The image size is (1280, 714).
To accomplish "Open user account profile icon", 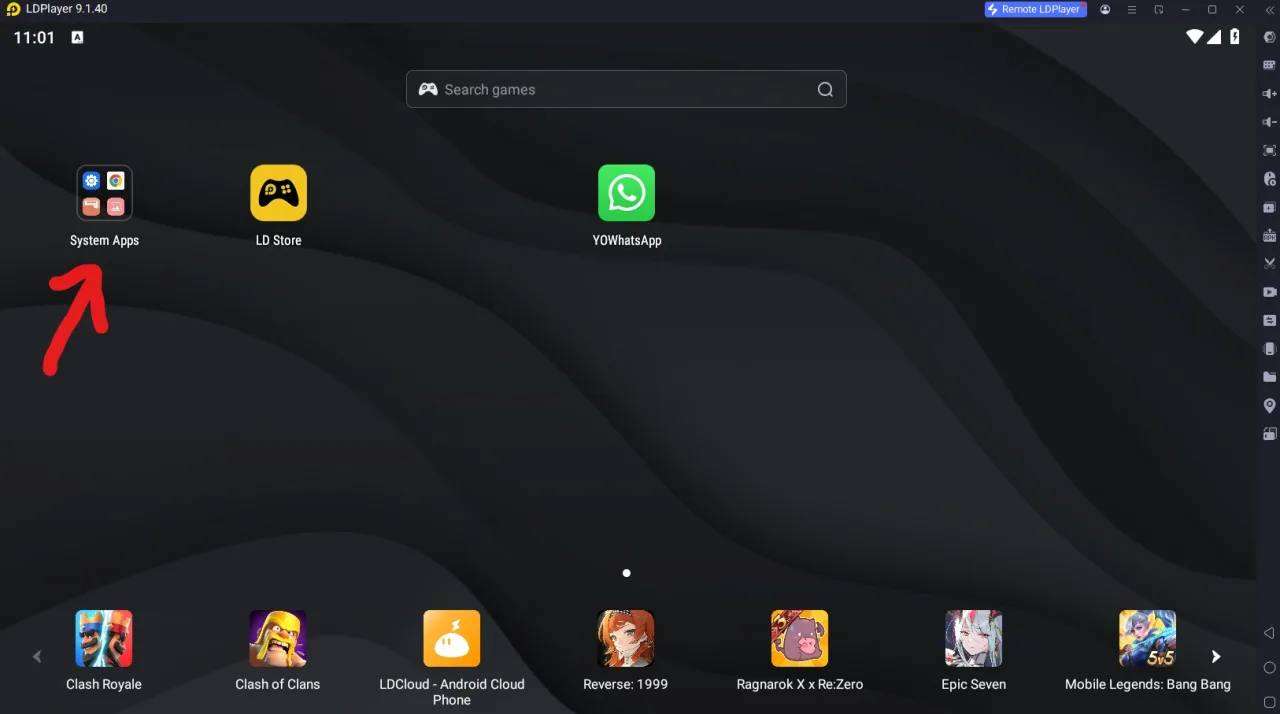I will tap(1105, 9).
